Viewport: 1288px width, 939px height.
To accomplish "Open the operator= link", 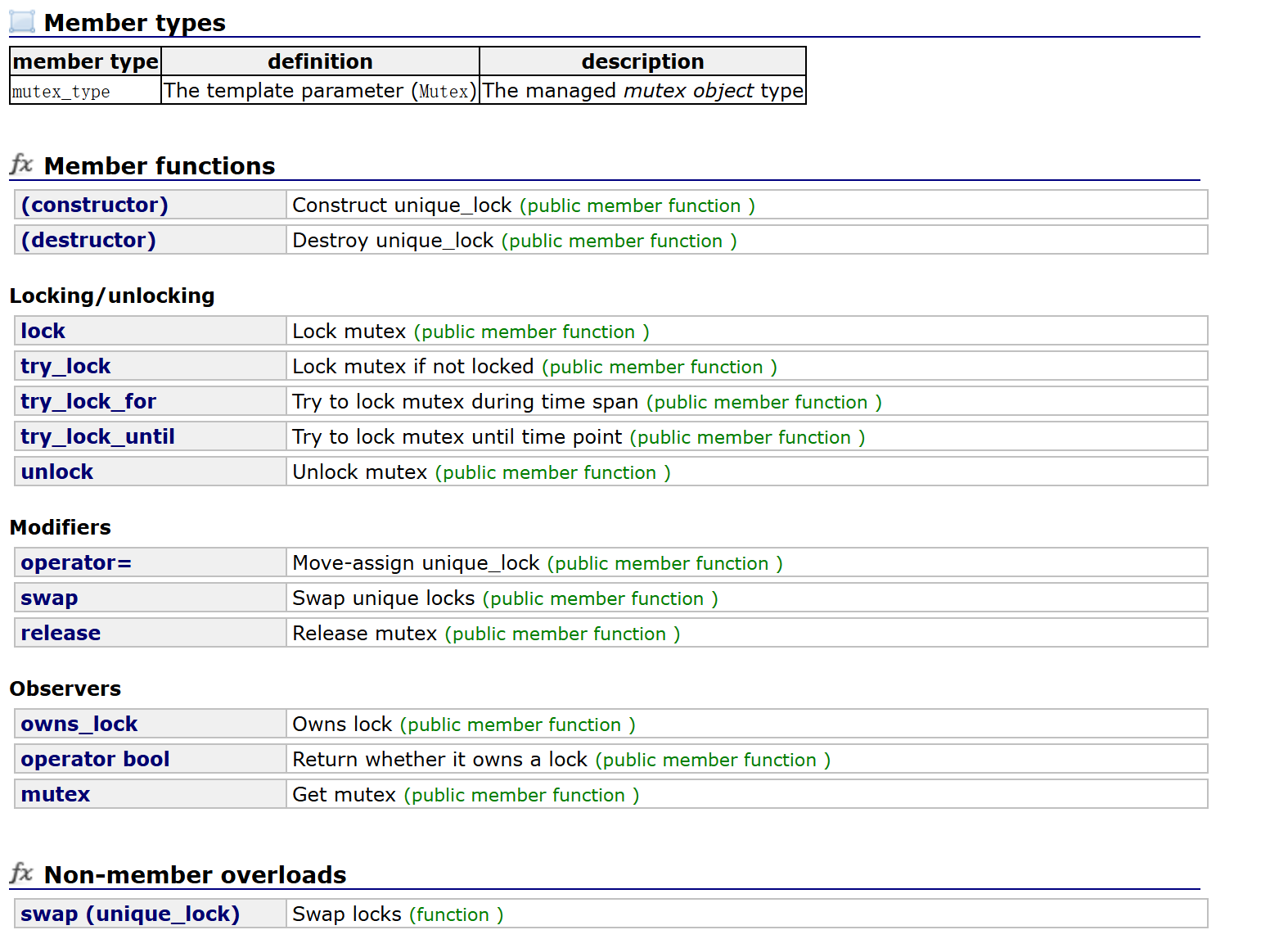I will 76,562.
